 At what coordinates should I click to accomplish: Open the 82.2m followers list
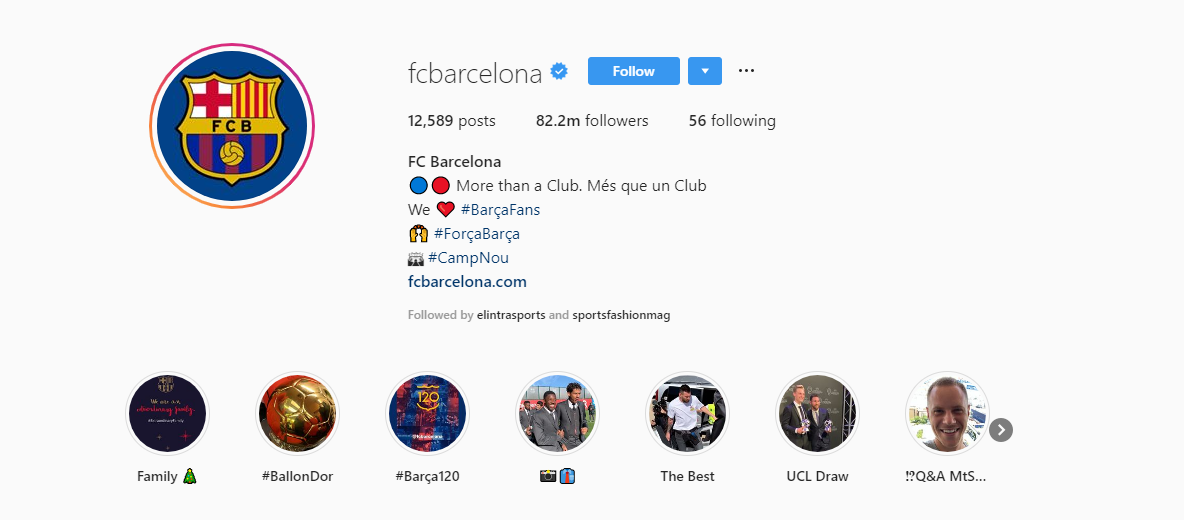point(592,121)
